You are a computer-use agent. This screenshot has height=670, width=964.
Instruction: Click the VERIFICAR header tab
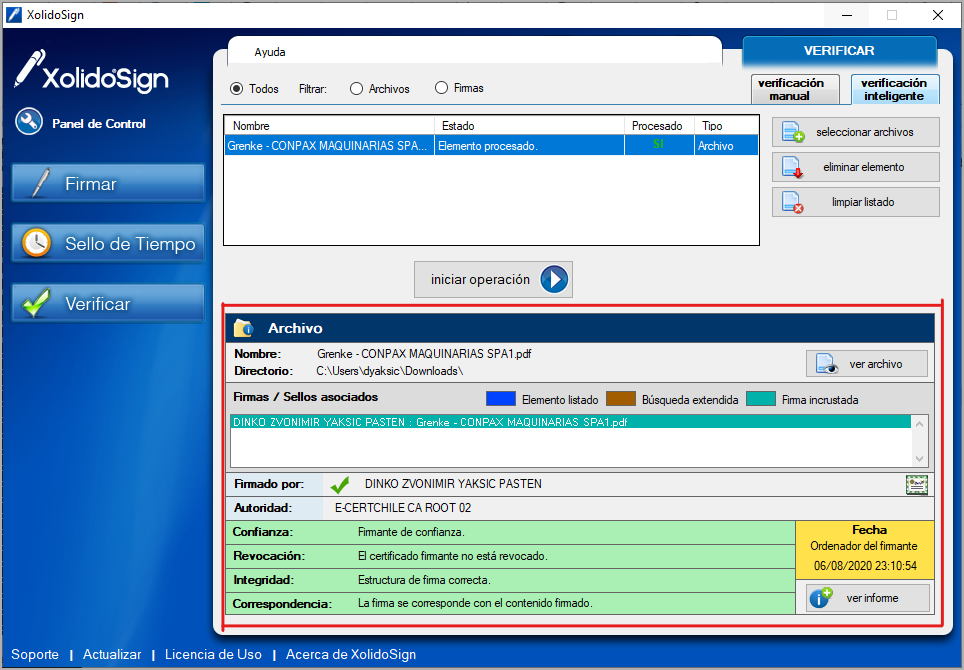tap(839, 51)
